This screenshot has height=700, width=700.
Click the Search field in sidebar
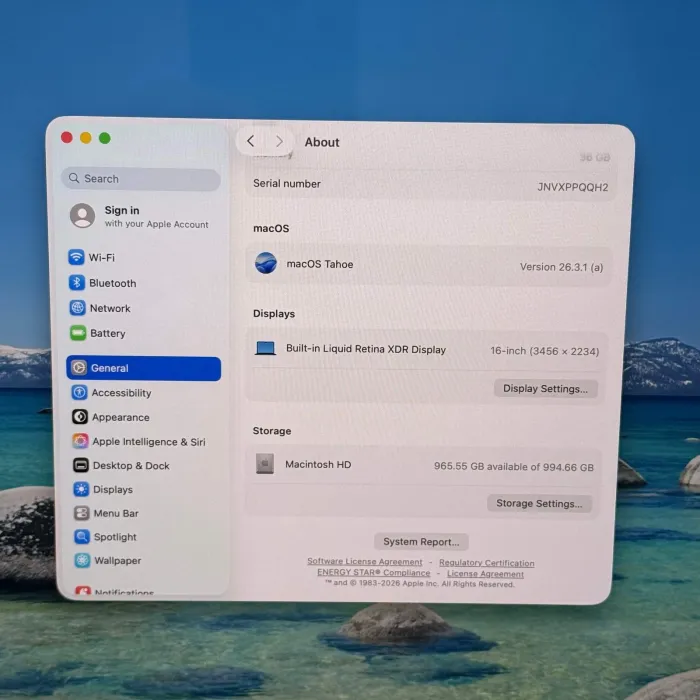[141, 179]
